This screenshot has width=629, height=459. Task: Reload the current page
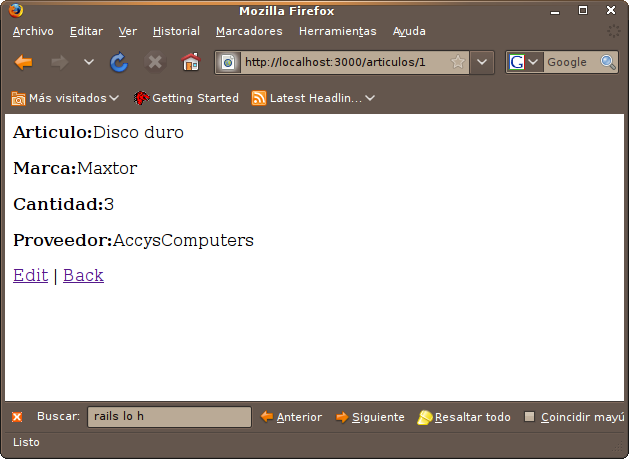[x=119, y=62]
